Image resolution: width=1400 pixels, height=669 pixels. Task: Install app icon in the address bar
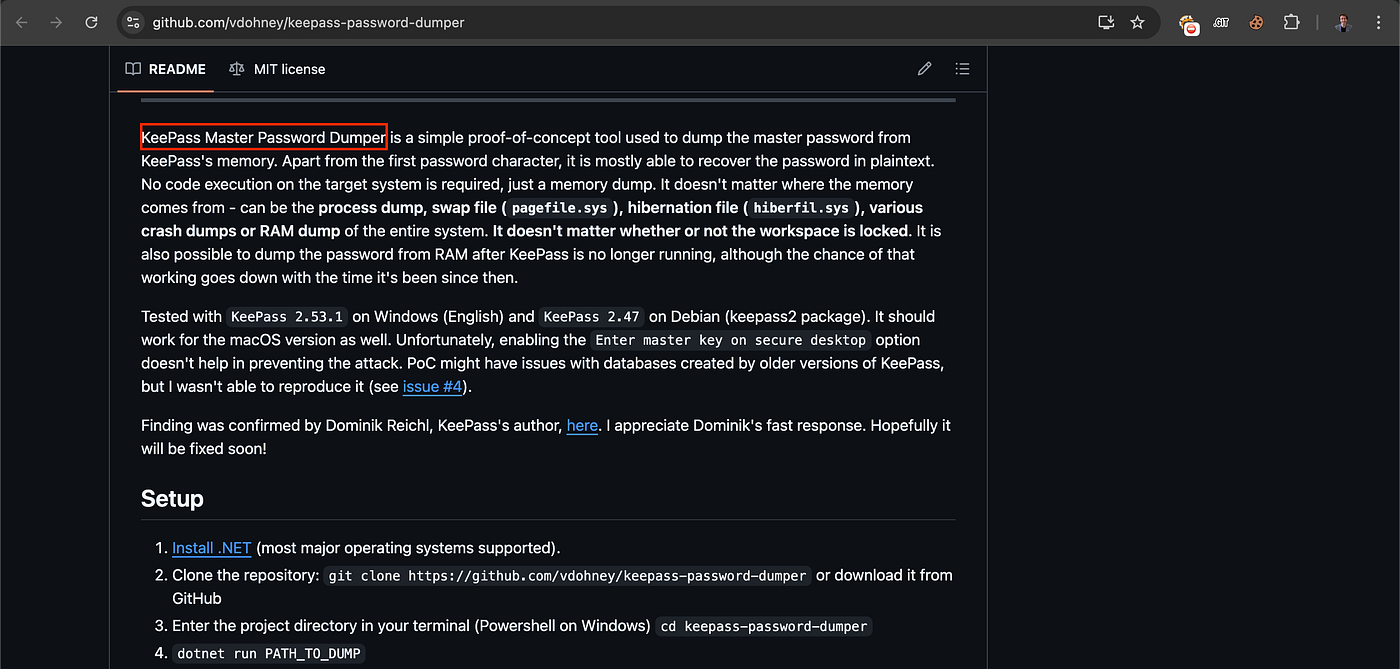pyautogui.click(x=1106, y=22)
